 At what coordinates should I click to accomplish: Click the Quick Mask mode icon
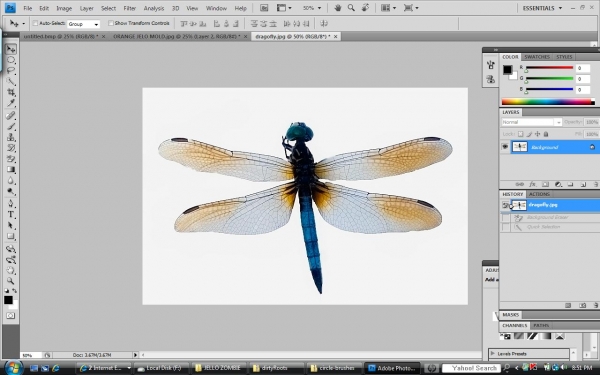click(11, 316)
